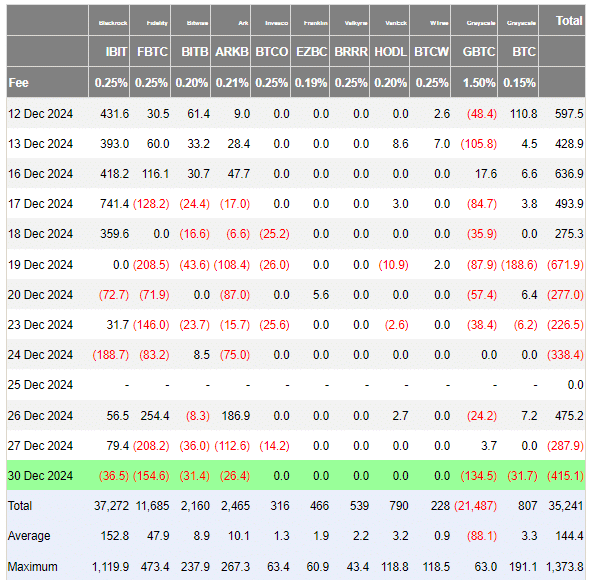Click the Total header in top-right corner
593x580 pixels.
click(x=569, y=20)
